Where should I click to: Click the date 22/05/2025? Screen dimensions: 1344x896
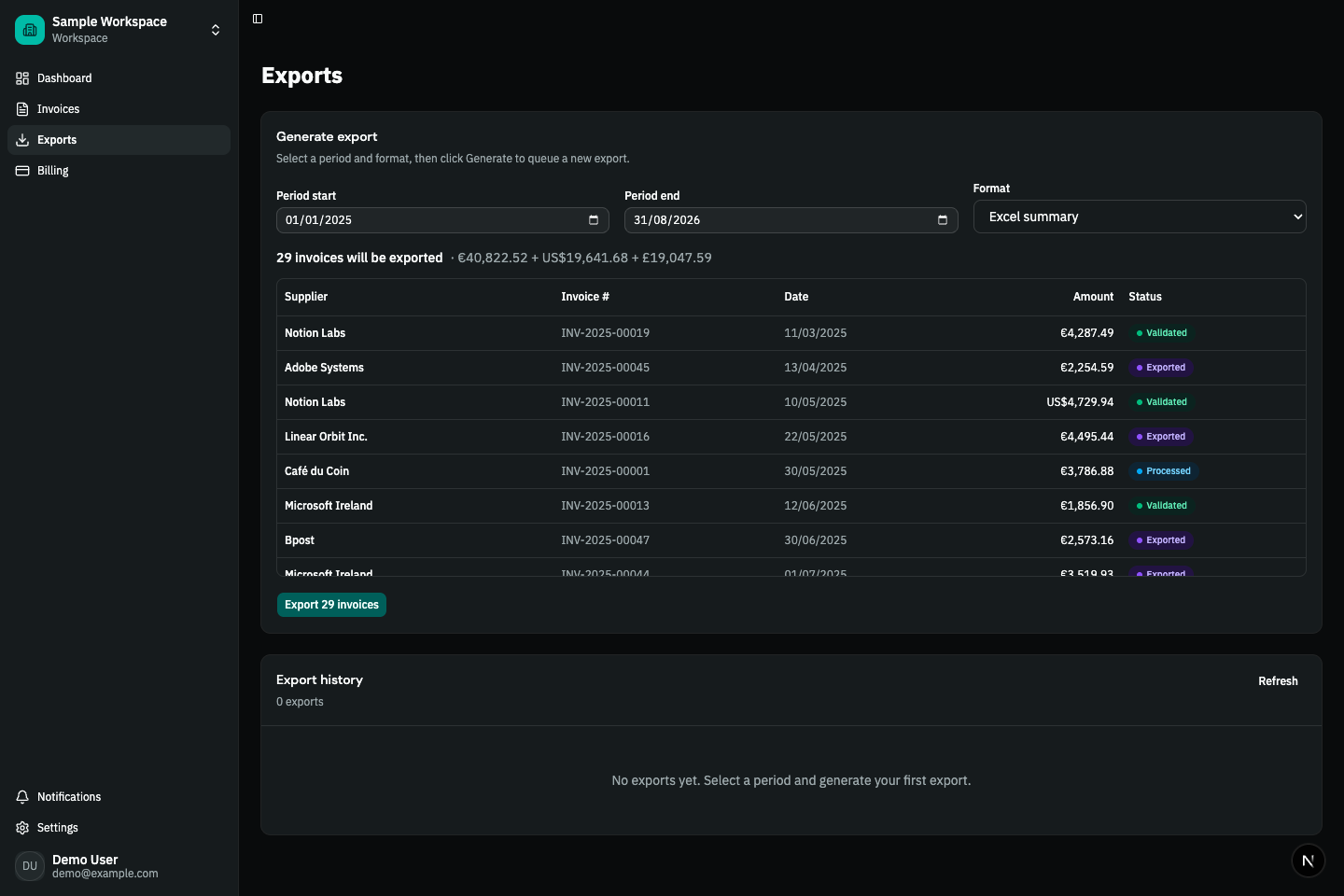[x=815, y=437]
